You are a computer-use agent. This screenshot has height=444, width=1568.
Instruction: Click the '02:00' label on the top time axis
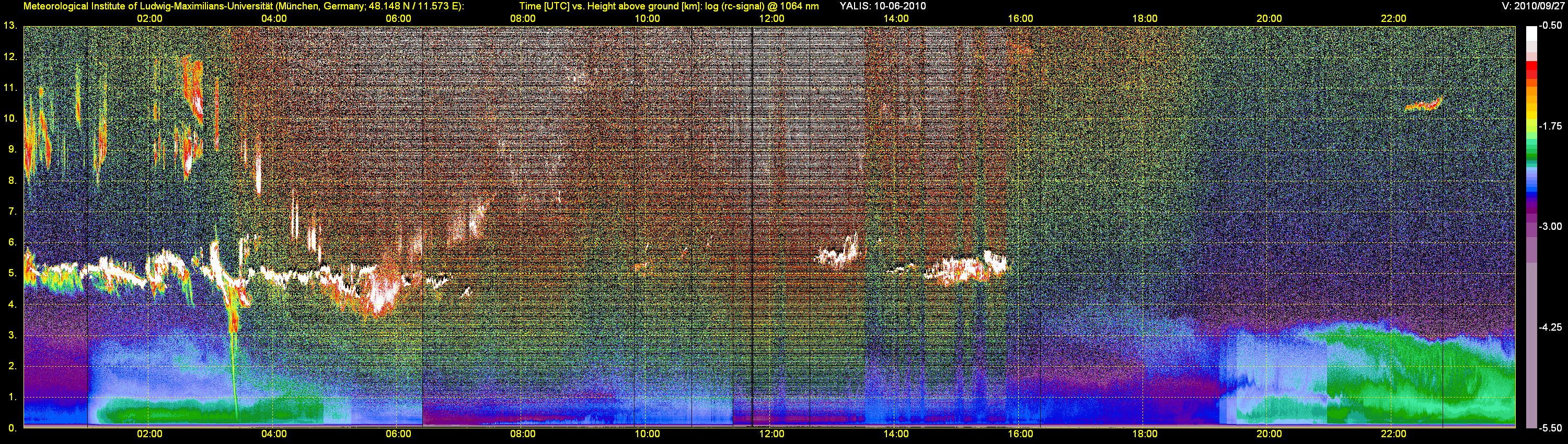[149, 19]
